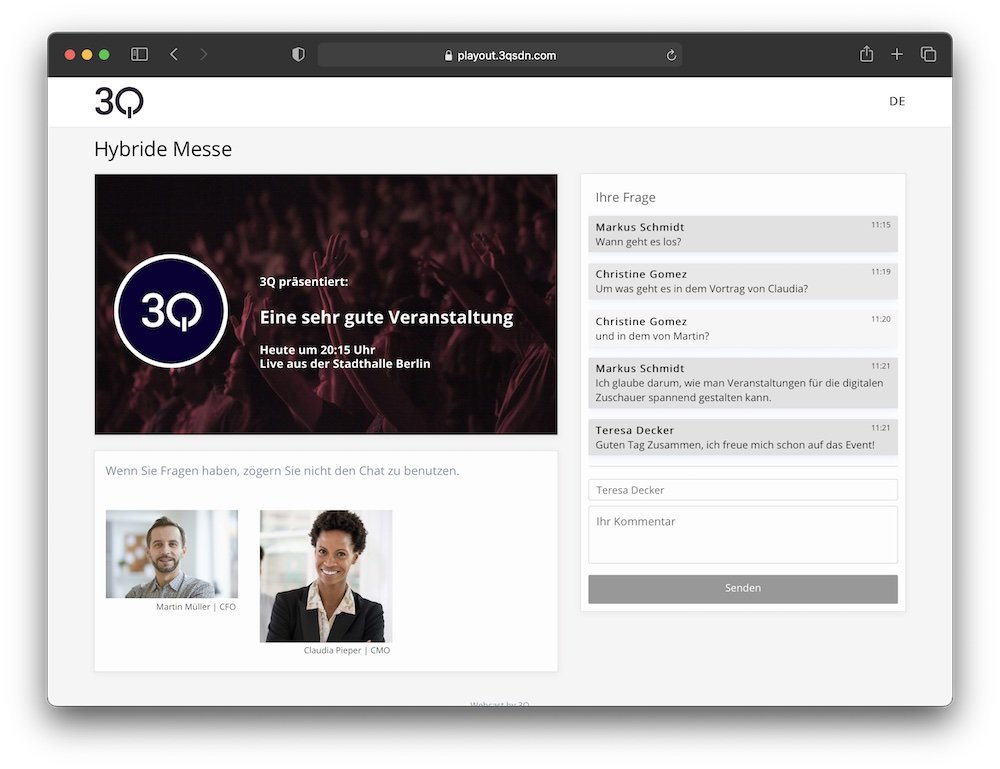
Task: Click the round 3Q emblem in video
Action: click(x=171, y=311)
